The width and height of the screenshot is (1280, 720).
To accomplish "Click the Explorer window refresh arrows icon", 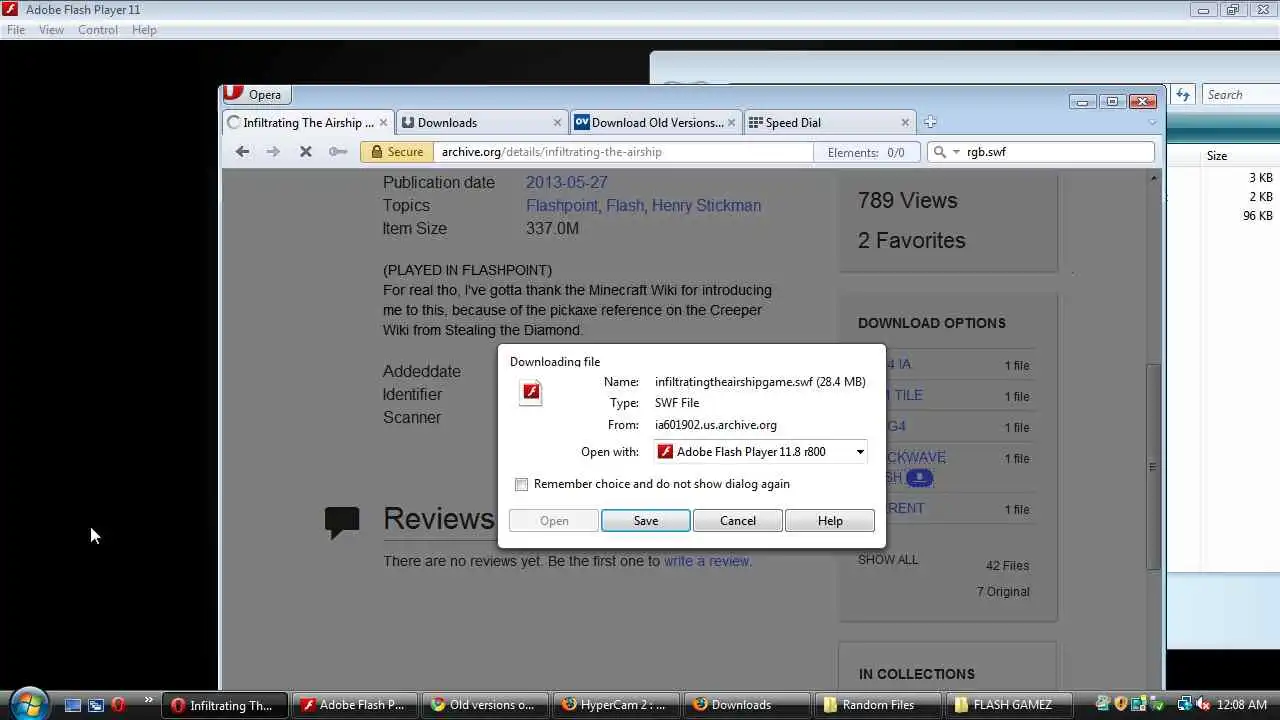I will [1183, 95].
